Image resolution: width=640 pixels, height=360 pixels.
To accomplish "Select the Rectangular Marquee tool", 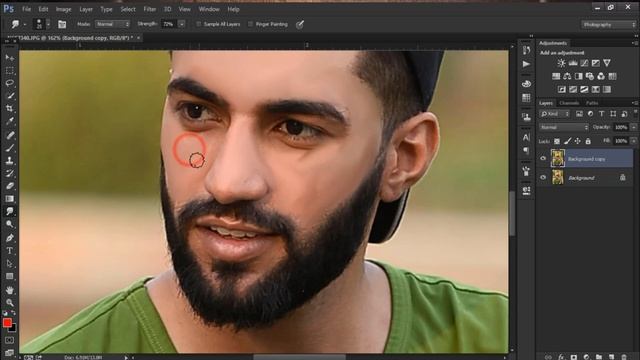I will tap(10, 71).
